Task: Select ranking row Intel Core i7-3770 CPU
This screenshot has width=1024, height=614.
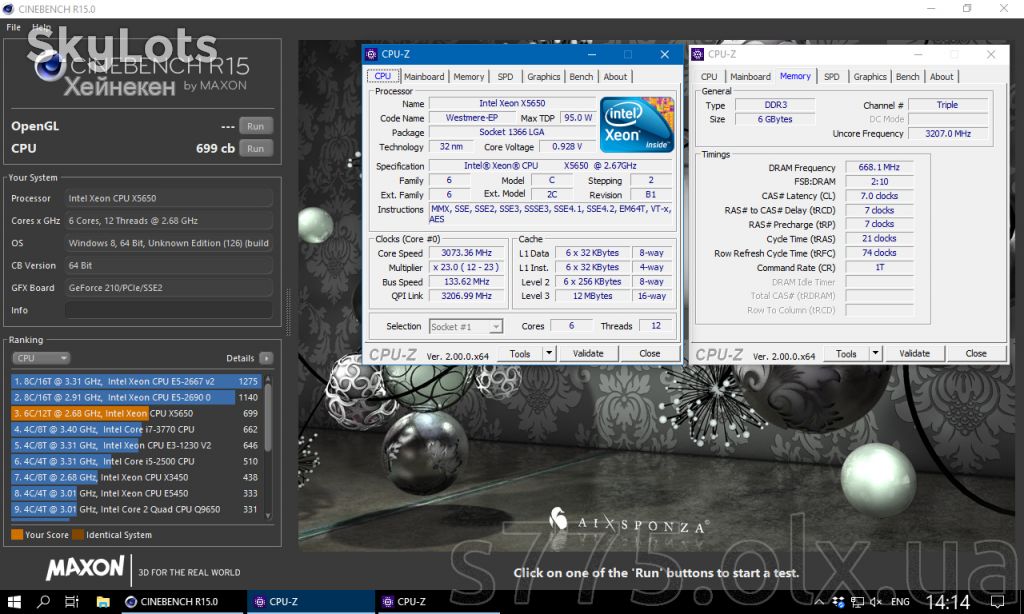Action: pyautogui.click(x=136, y=429)
